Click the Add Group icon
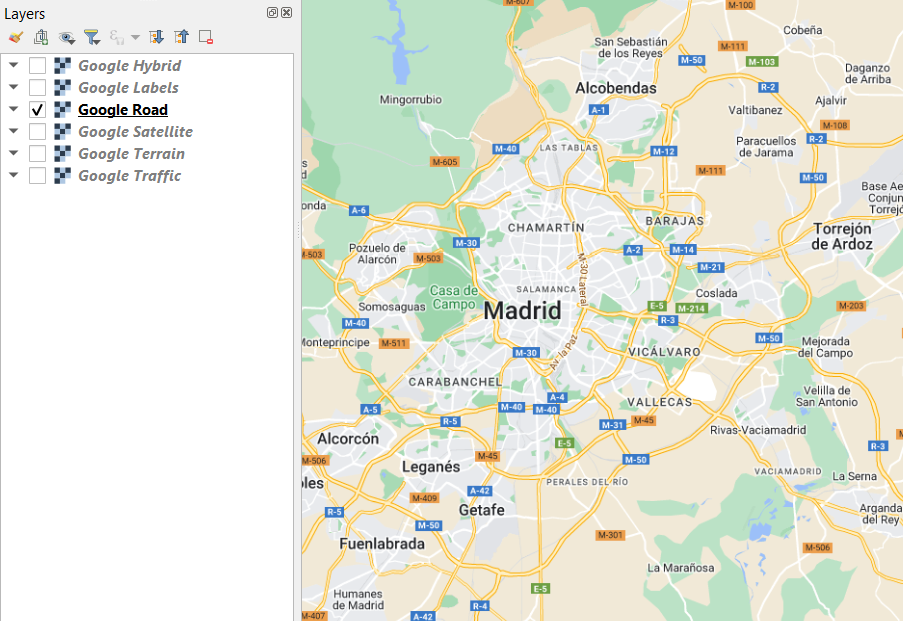The width and height of the screenshot is (903, 621). pos(41,37)
